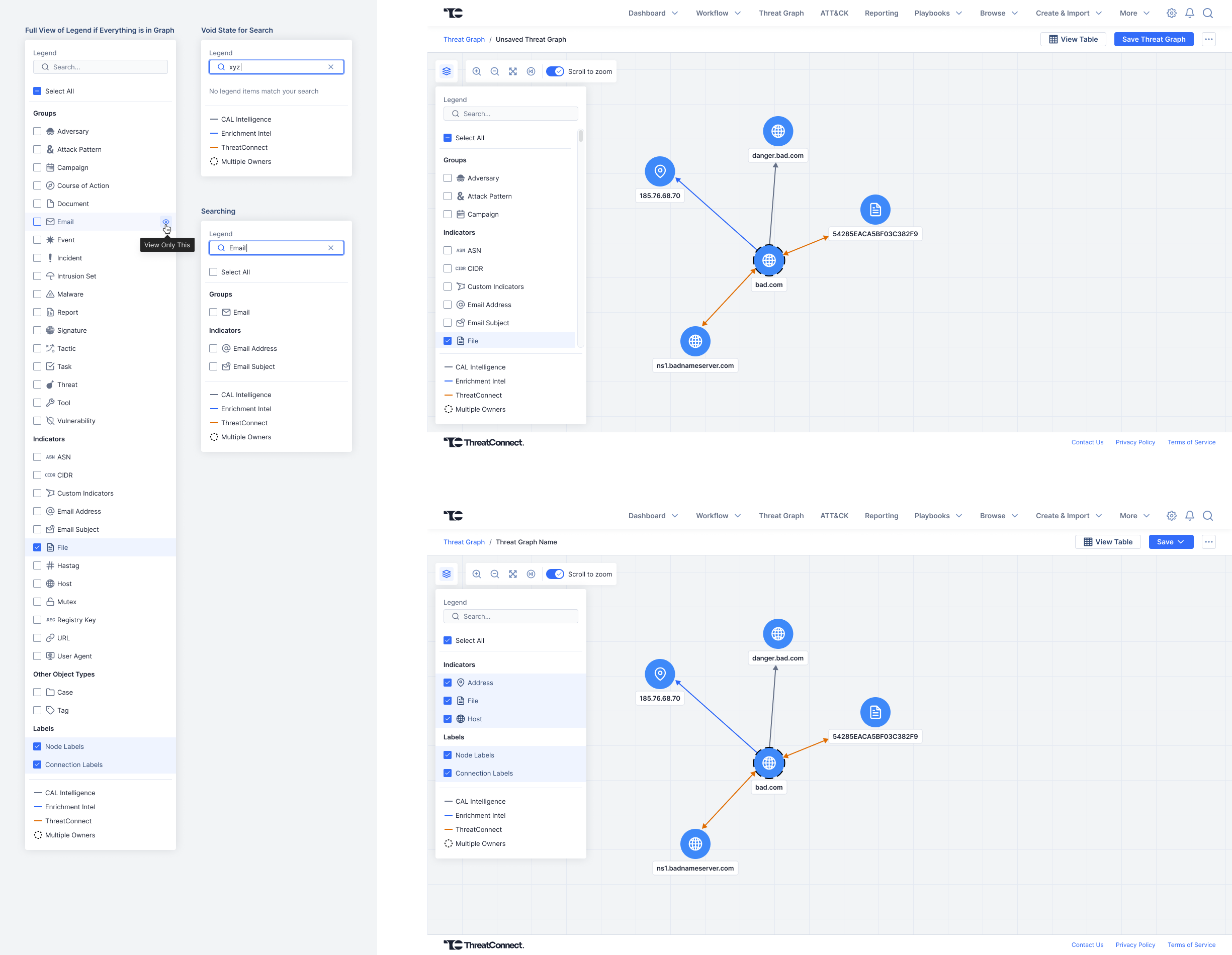Tick the Case checkbox under Other Object Types
Image resolution: width=1232 pixels, height=955 pixels.
click(37, 692)
